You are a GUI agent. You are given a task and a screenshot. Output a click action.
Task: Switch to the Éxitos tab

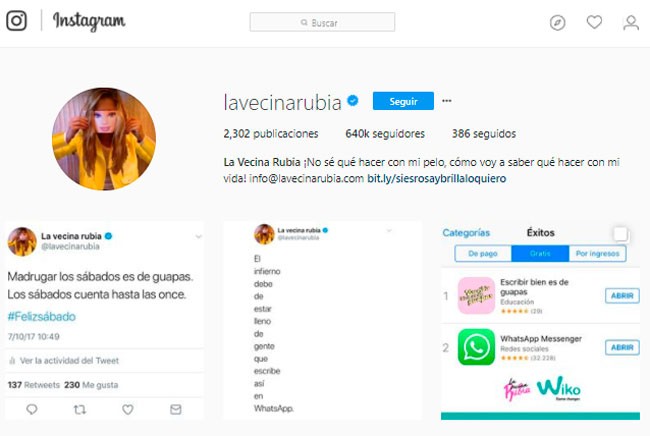coord(541,233)
